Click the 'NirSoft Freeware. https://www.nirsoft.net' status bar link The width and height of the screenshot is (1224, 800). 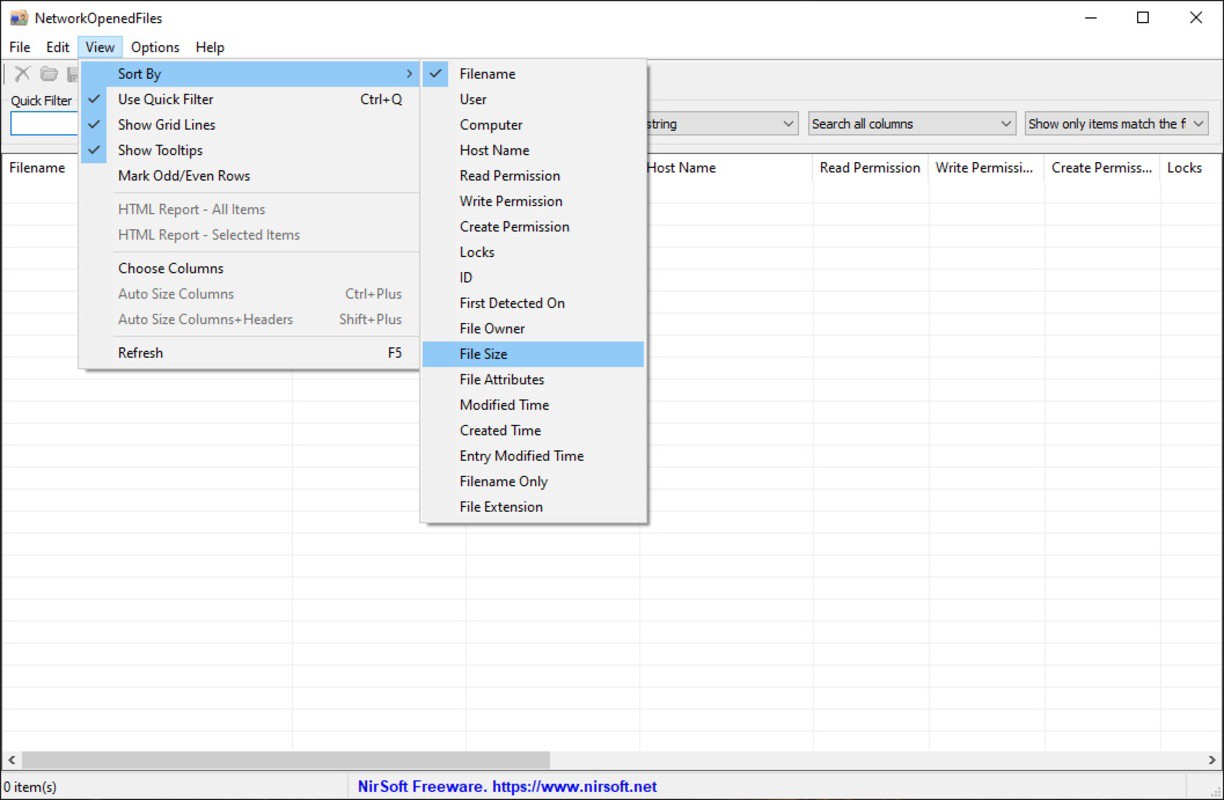507,787
